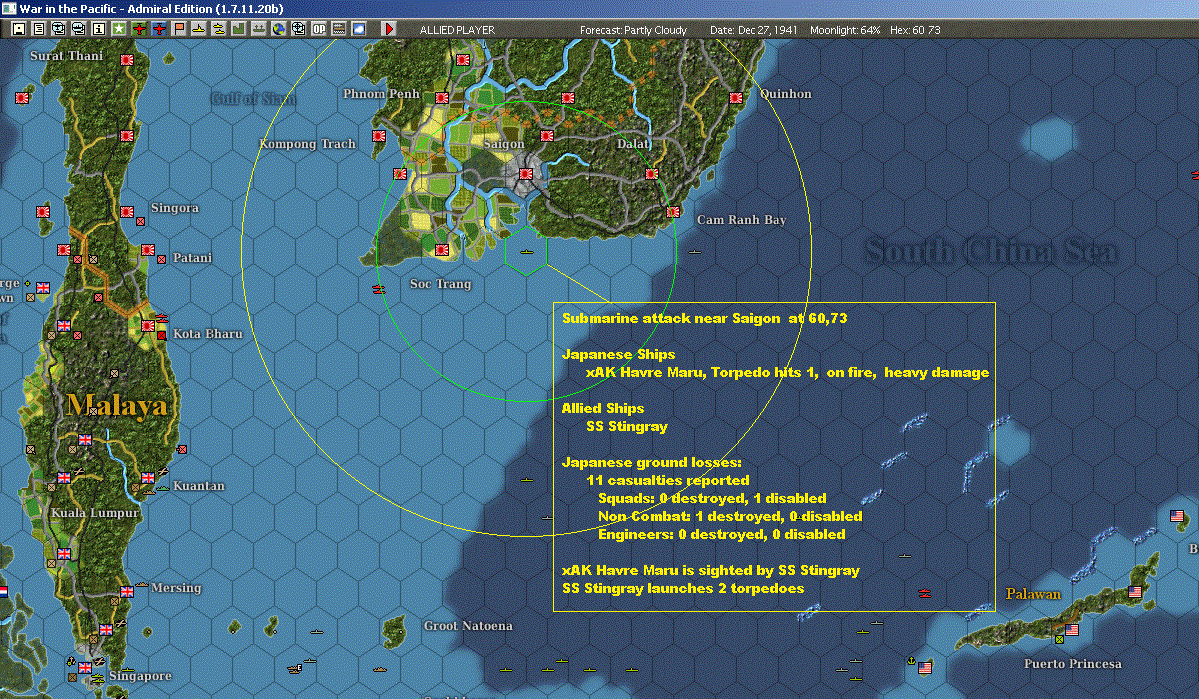The image size is (1199, 699).
Task: Select the Saigon base flag marker
Action: tap(525, 174)
